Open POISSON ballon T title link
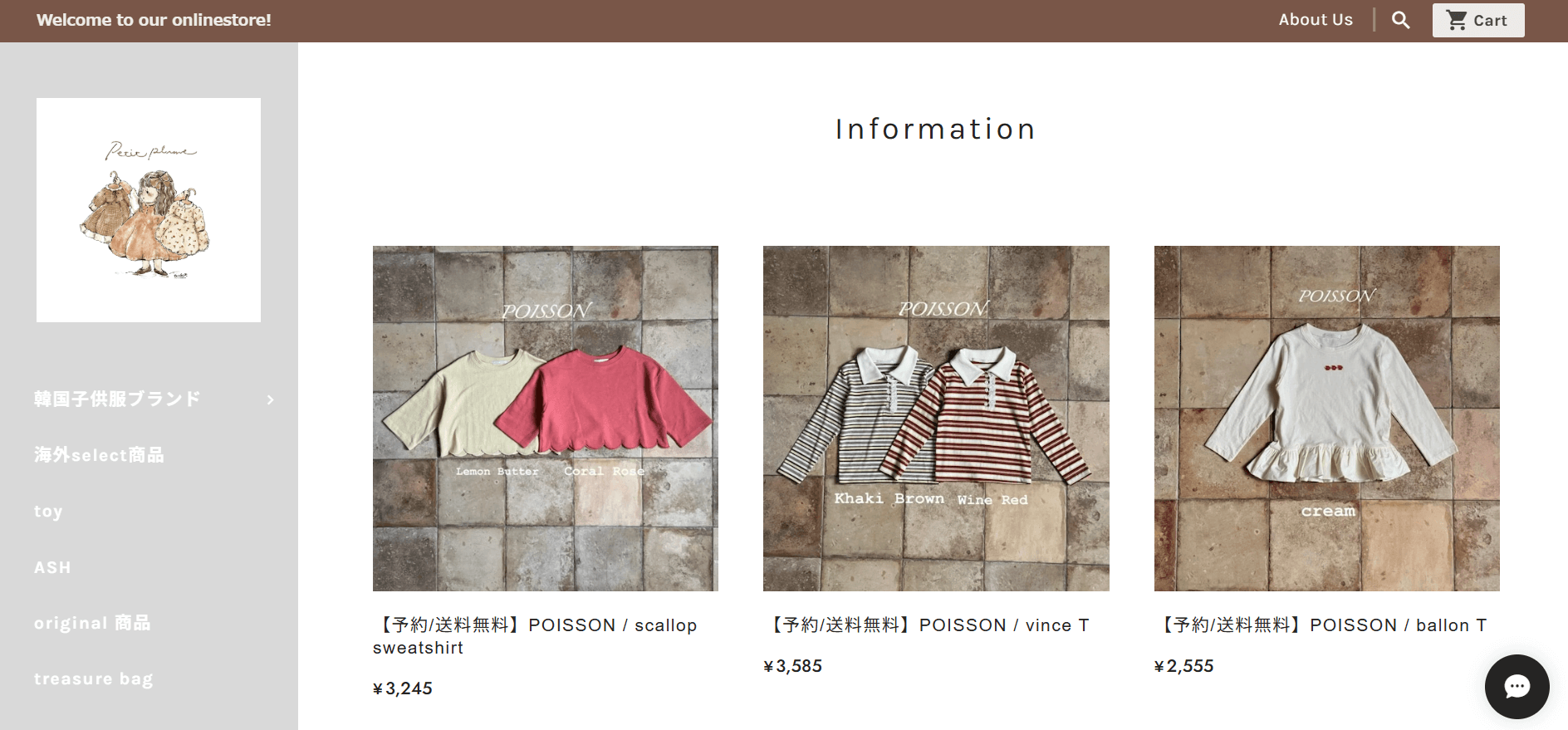 pos(1321,625)
